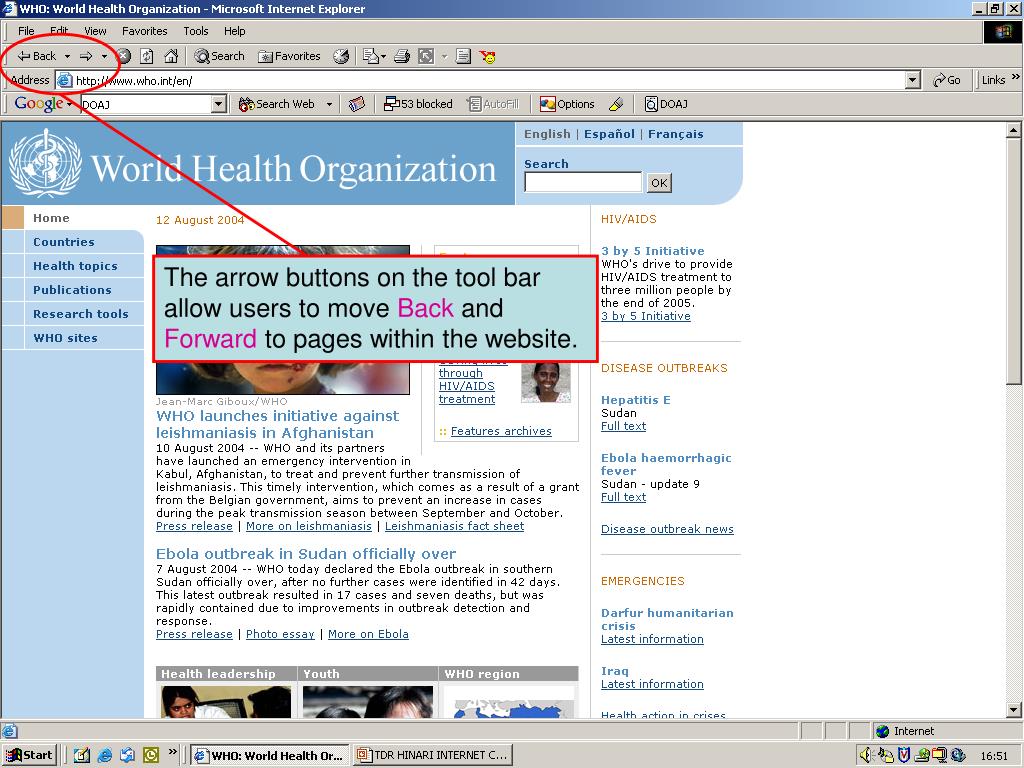Click the Stop loading icon in toolbar
This screenshot has height=768, width=1024.
tap(124, 56)
